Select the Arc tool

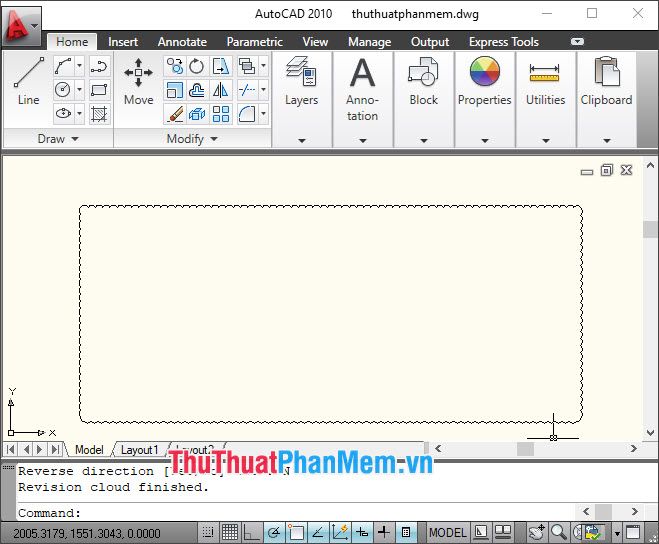63,66
